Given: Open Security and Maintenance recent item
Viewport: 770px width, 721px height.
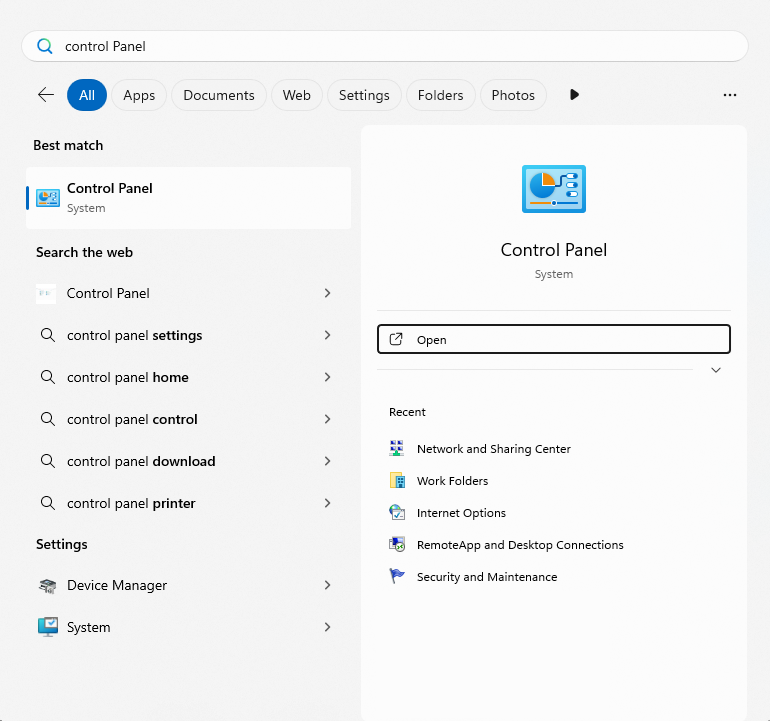Looking at the screenshot, I should click(486, 577).
